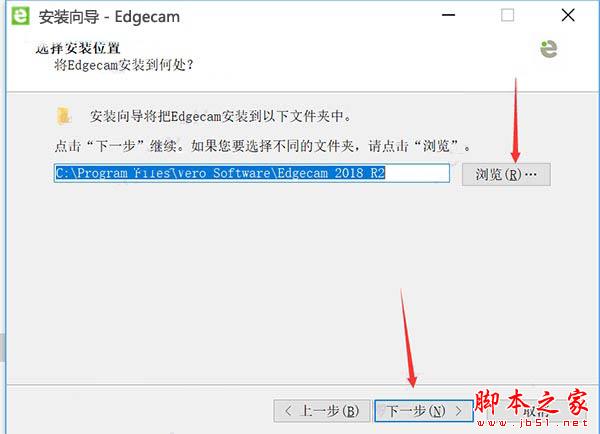Click the Edgecam logo in header corner
The height and width of the screenshot is (434, 600).
(x=549, y=49)
